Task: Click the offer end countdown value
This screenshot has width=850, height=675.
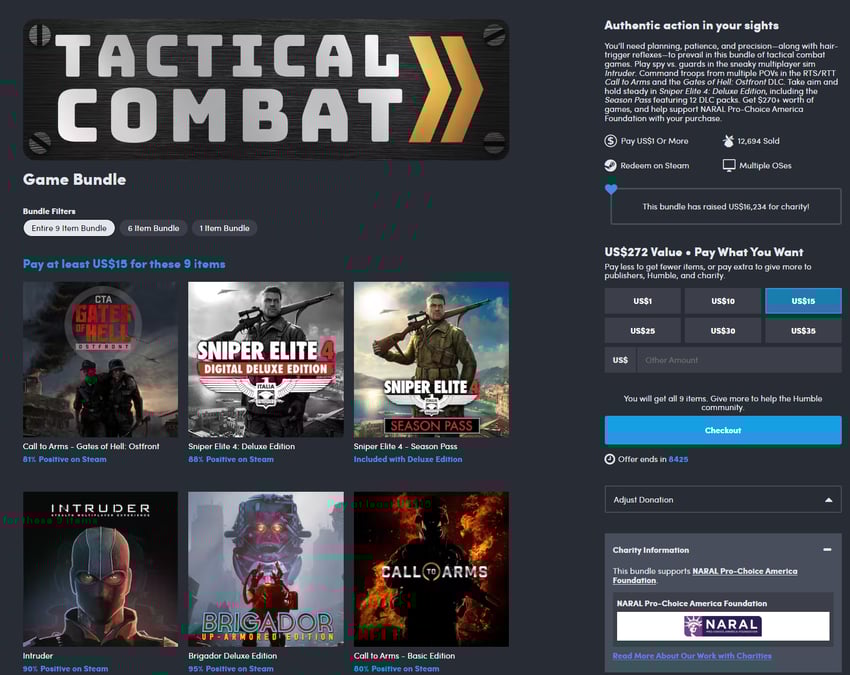Action: tap(678, 459)
